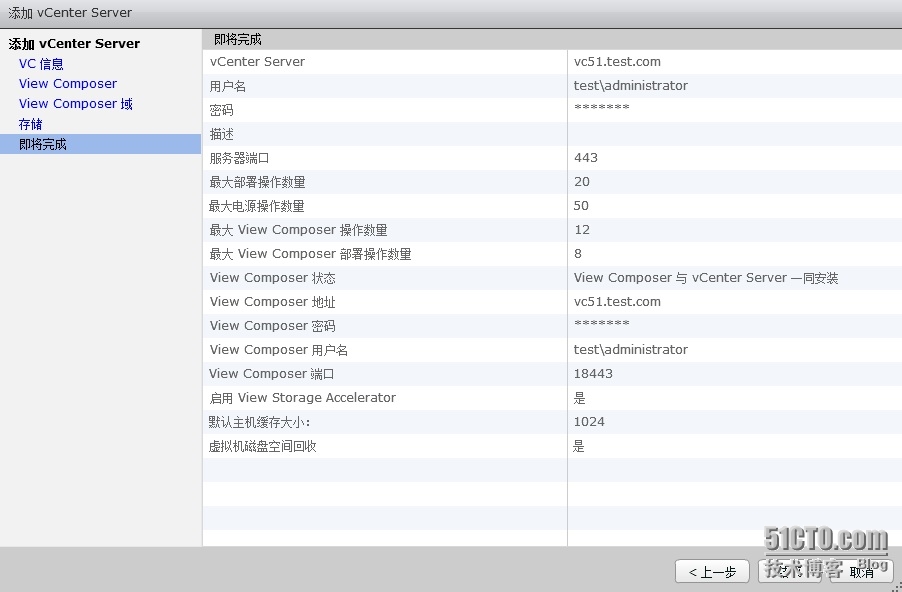Screen dimensions: 902x592
Task: Click masked password value in 密码 row
Action: click(x=602, y=107)
